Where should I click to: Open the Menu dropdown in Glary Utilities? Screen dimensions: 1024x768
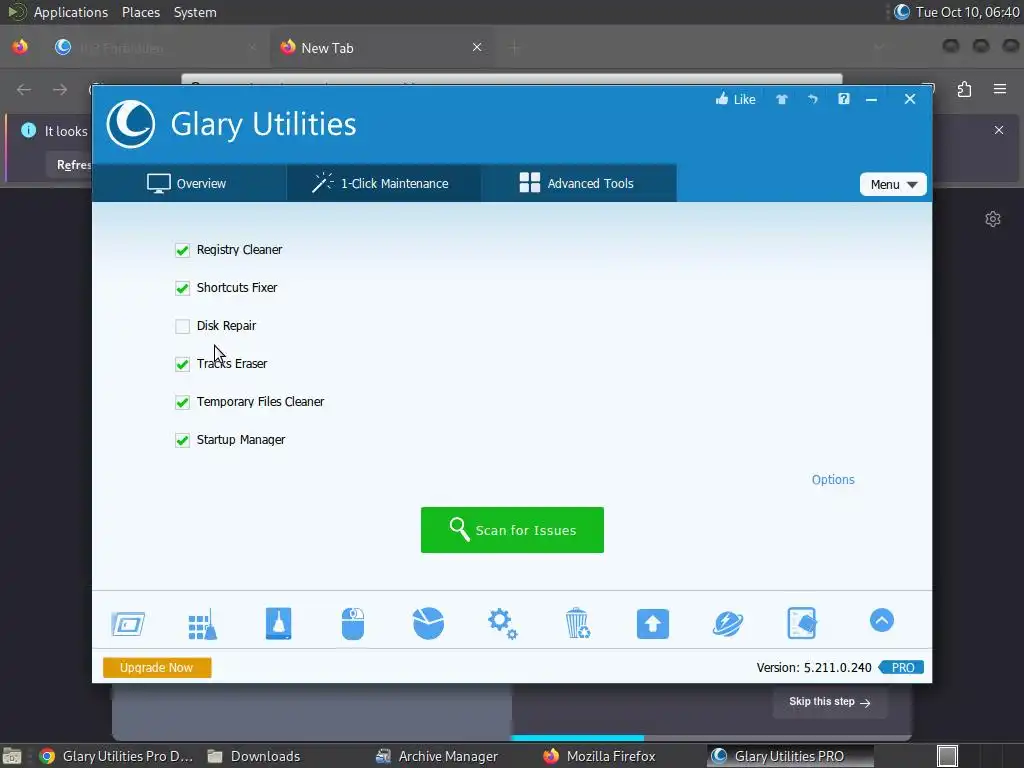coord(893,184)
